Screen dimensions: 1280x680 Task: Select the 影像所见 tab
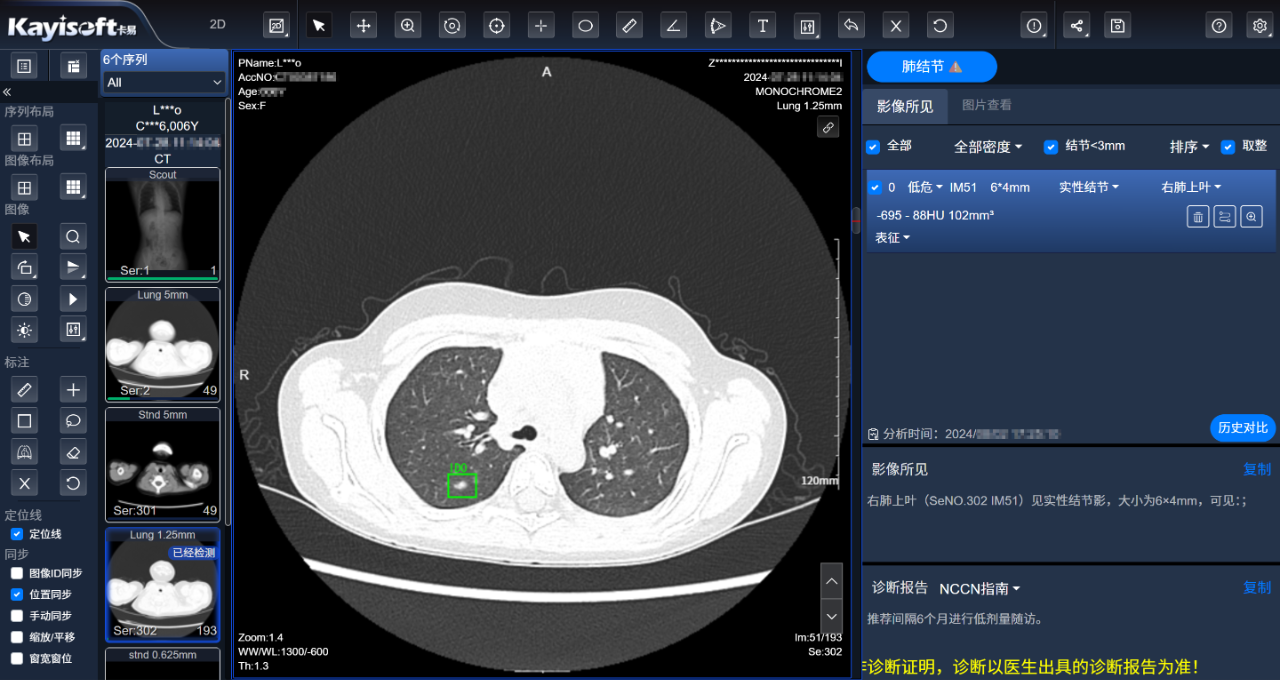(x=905, y=106)
